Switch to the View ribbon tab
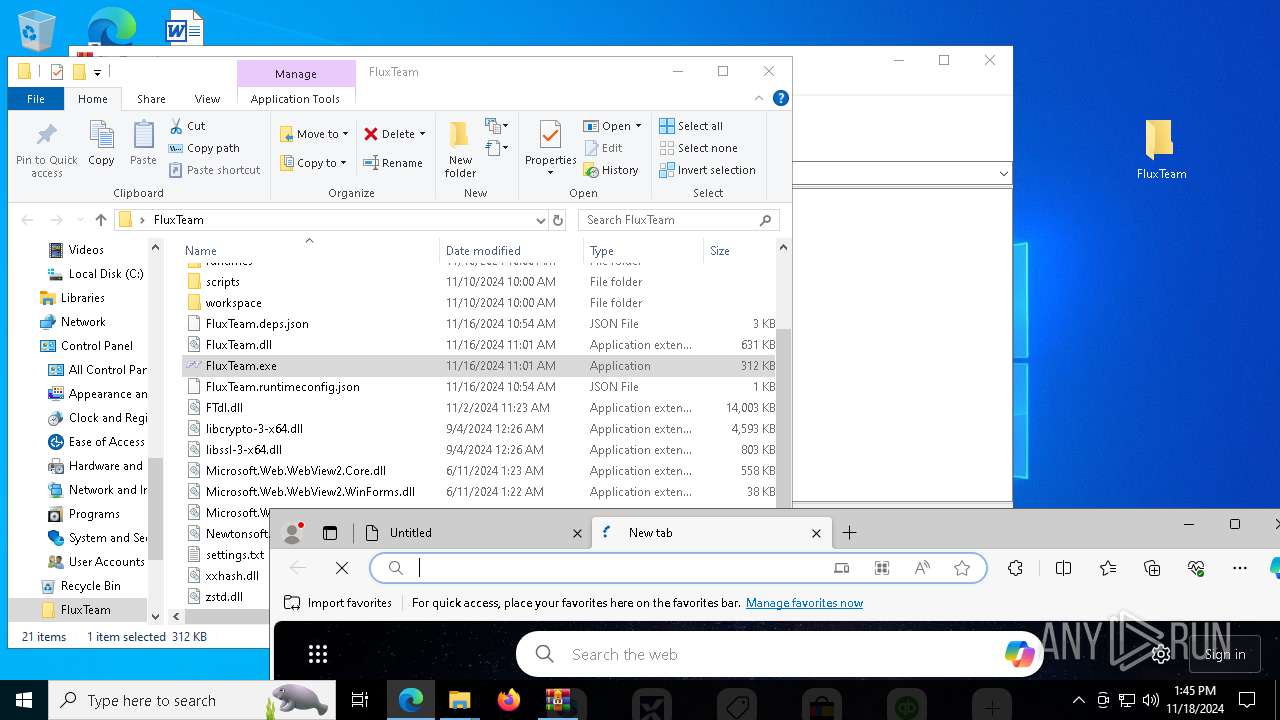This screenshot has width=1280, height=720. click(x=207, y=99)
